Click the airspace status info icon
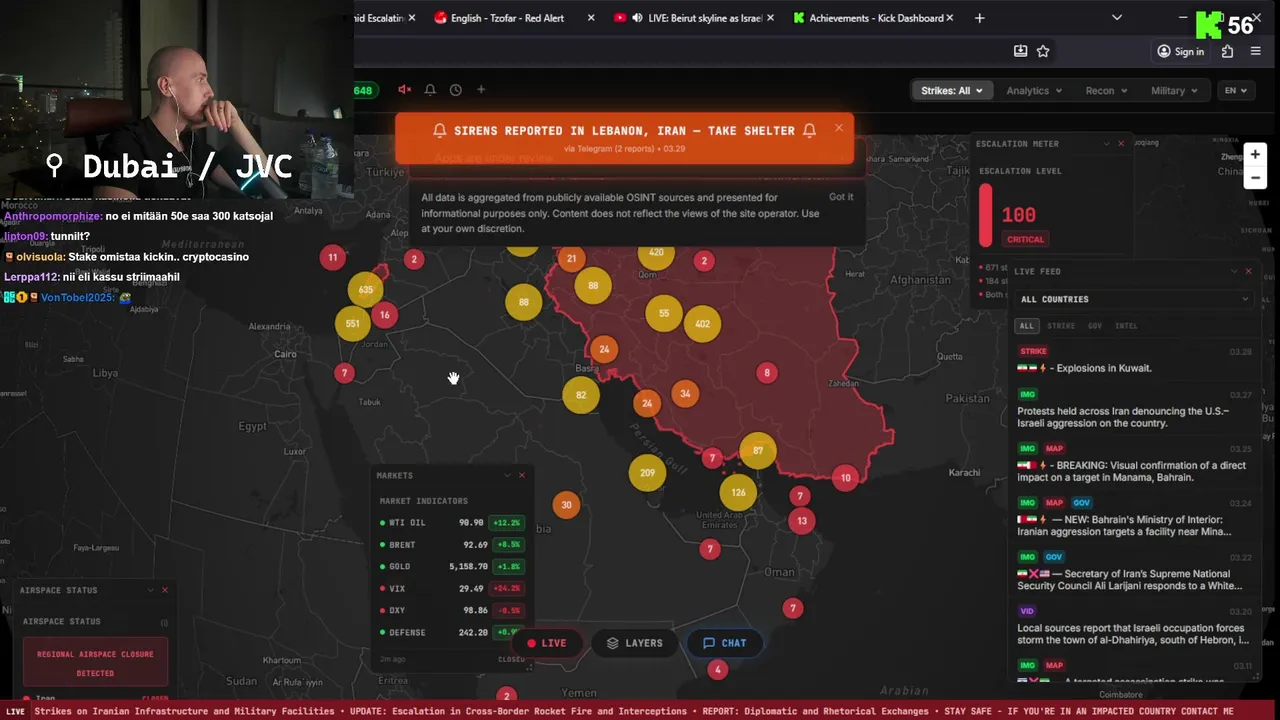 pyautogui.click(x=164, y=622)
